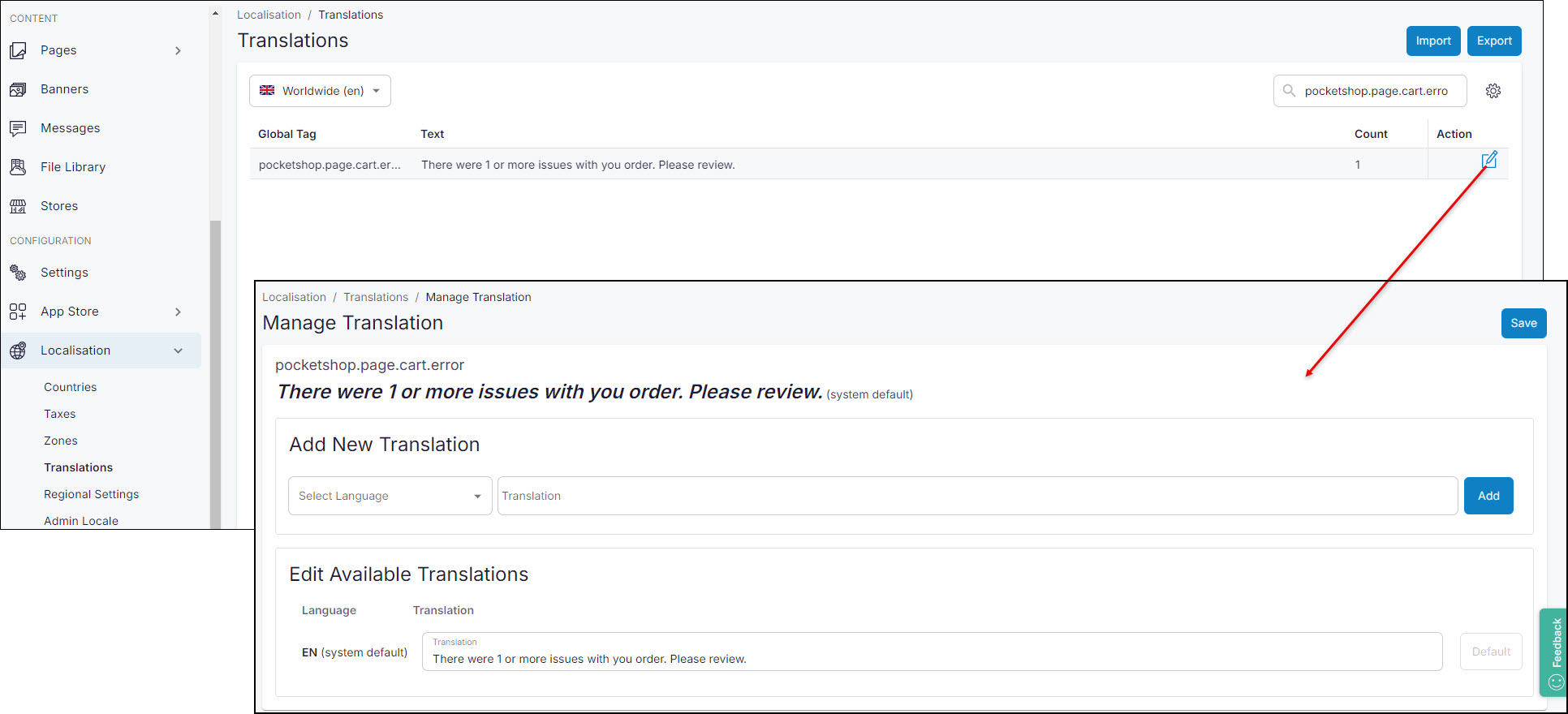Expand the Pages submenu chevron

coord(178,50)
